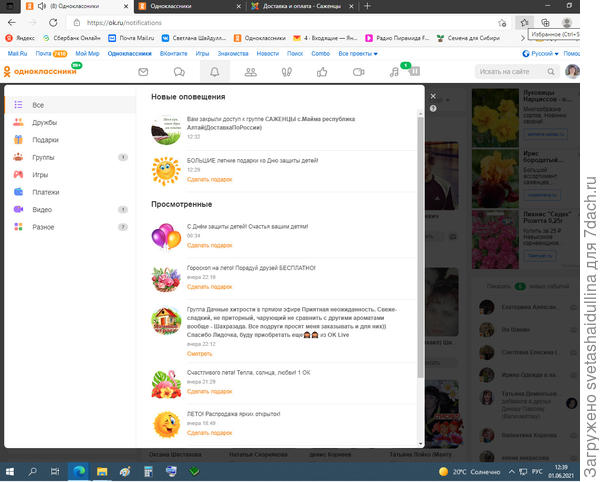Click the Odnoklassniki logo
The height and width of the screenshot is (482, 600).
point(40,72)
